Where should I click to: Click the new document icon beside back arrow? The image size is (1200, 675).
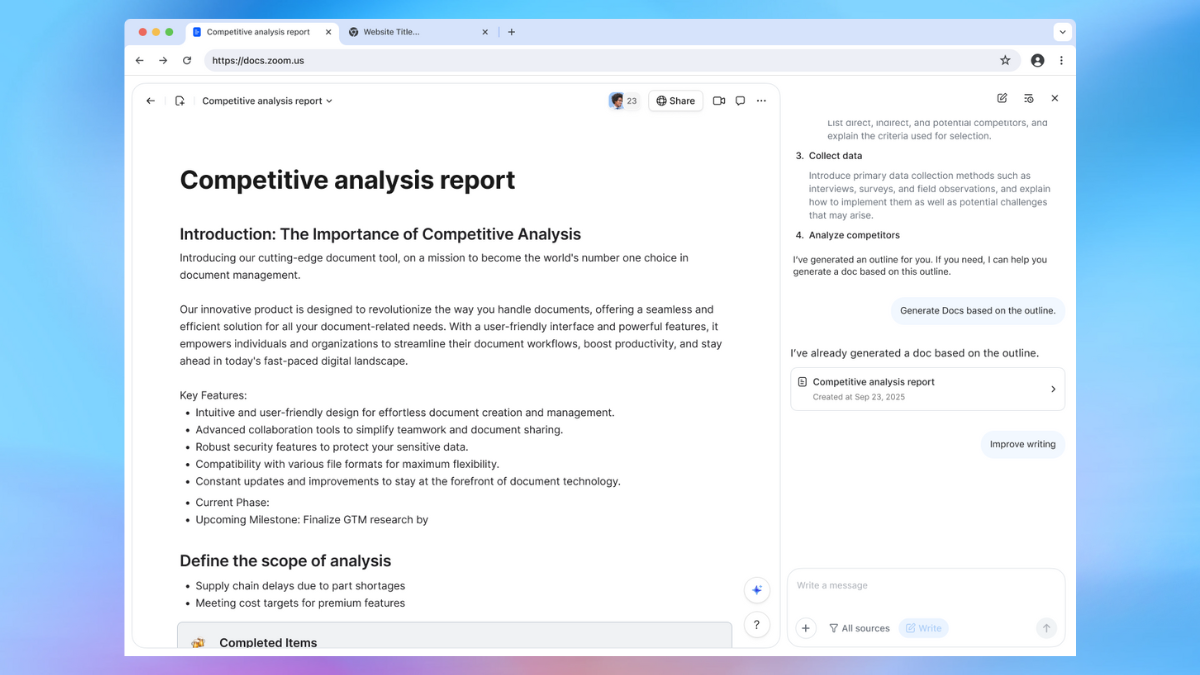point(180,101)
